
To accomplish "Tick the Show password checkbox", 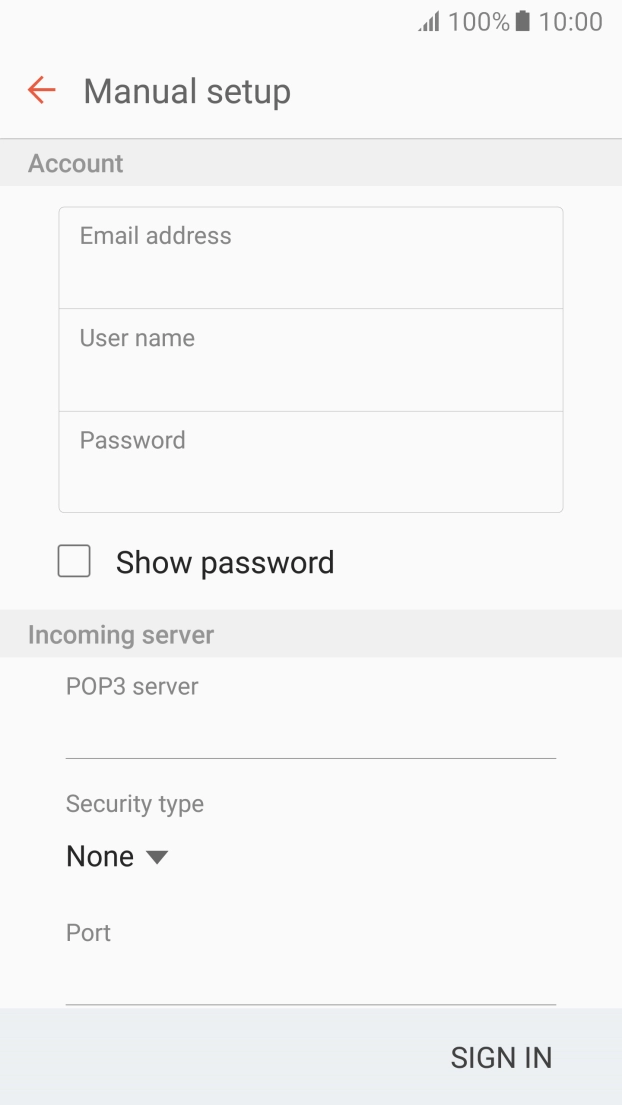I will 74,562.
